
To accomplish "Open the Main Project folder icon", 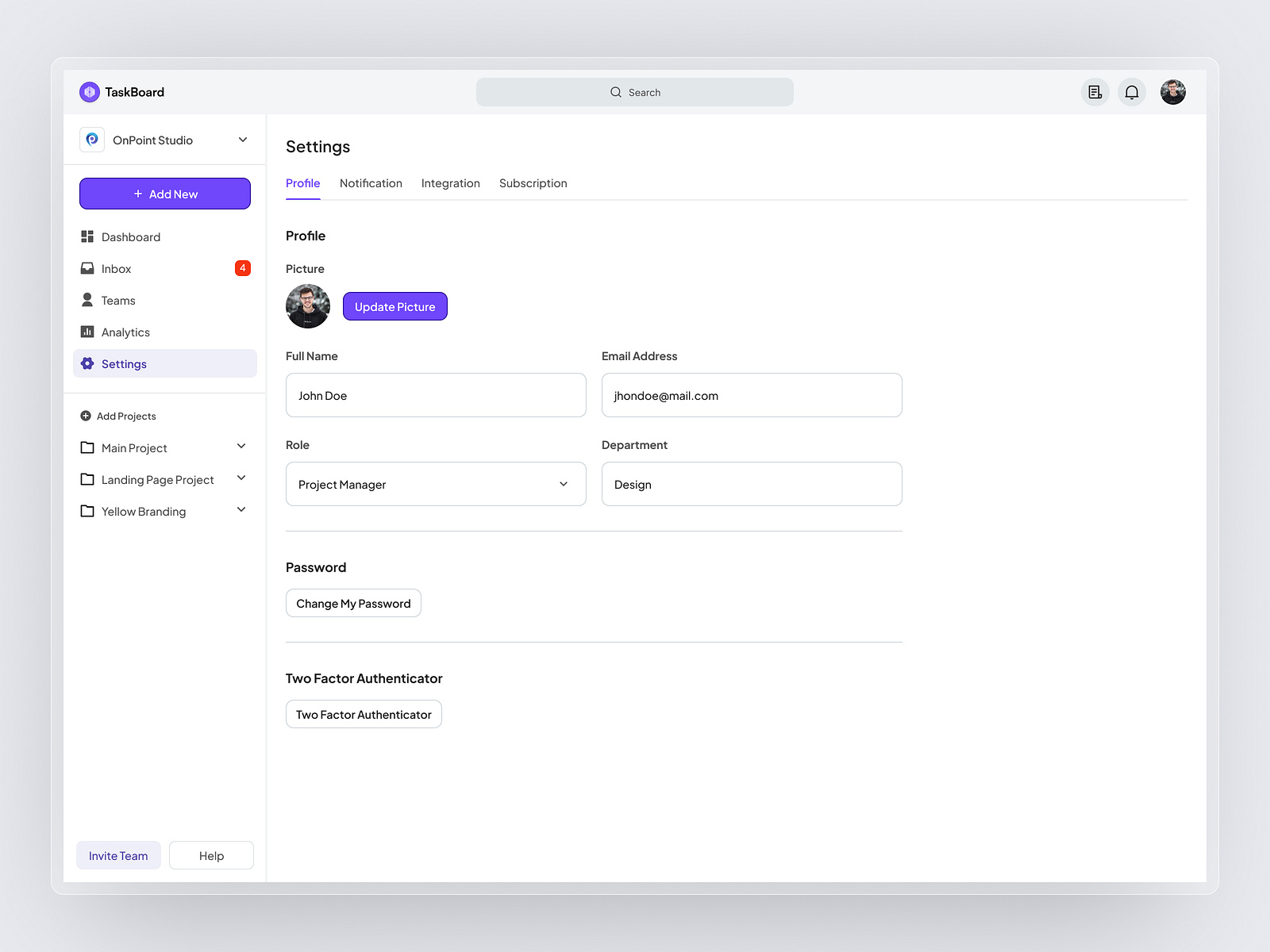I will pos(87,447).
